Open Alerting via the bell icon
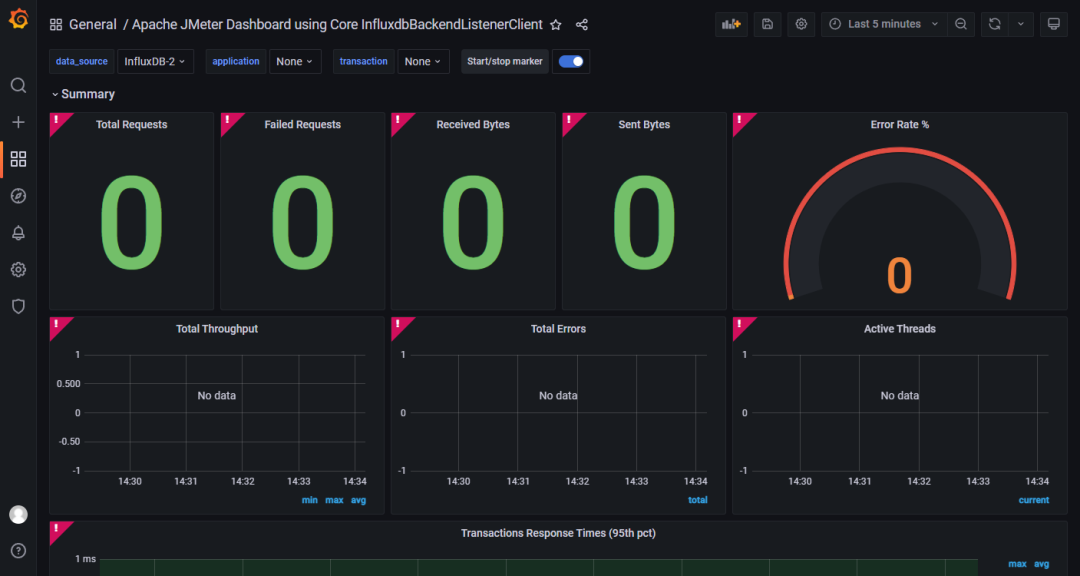Viewport: 1080px width, 576px height. coord(18,232)
